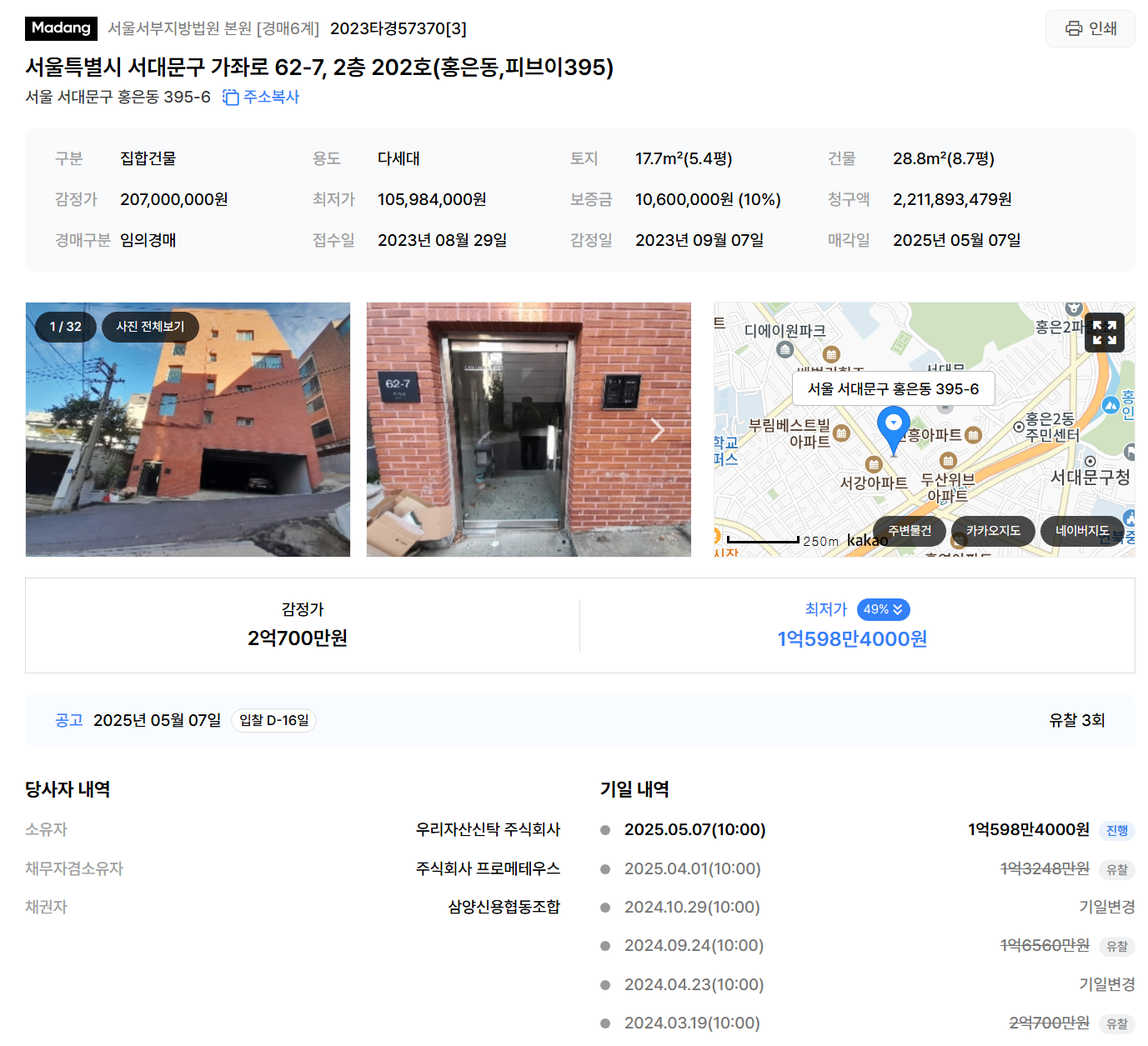Click 서대문구청 marker on map
This screenshot has width=1148, height=1046.
(1090, 462)
